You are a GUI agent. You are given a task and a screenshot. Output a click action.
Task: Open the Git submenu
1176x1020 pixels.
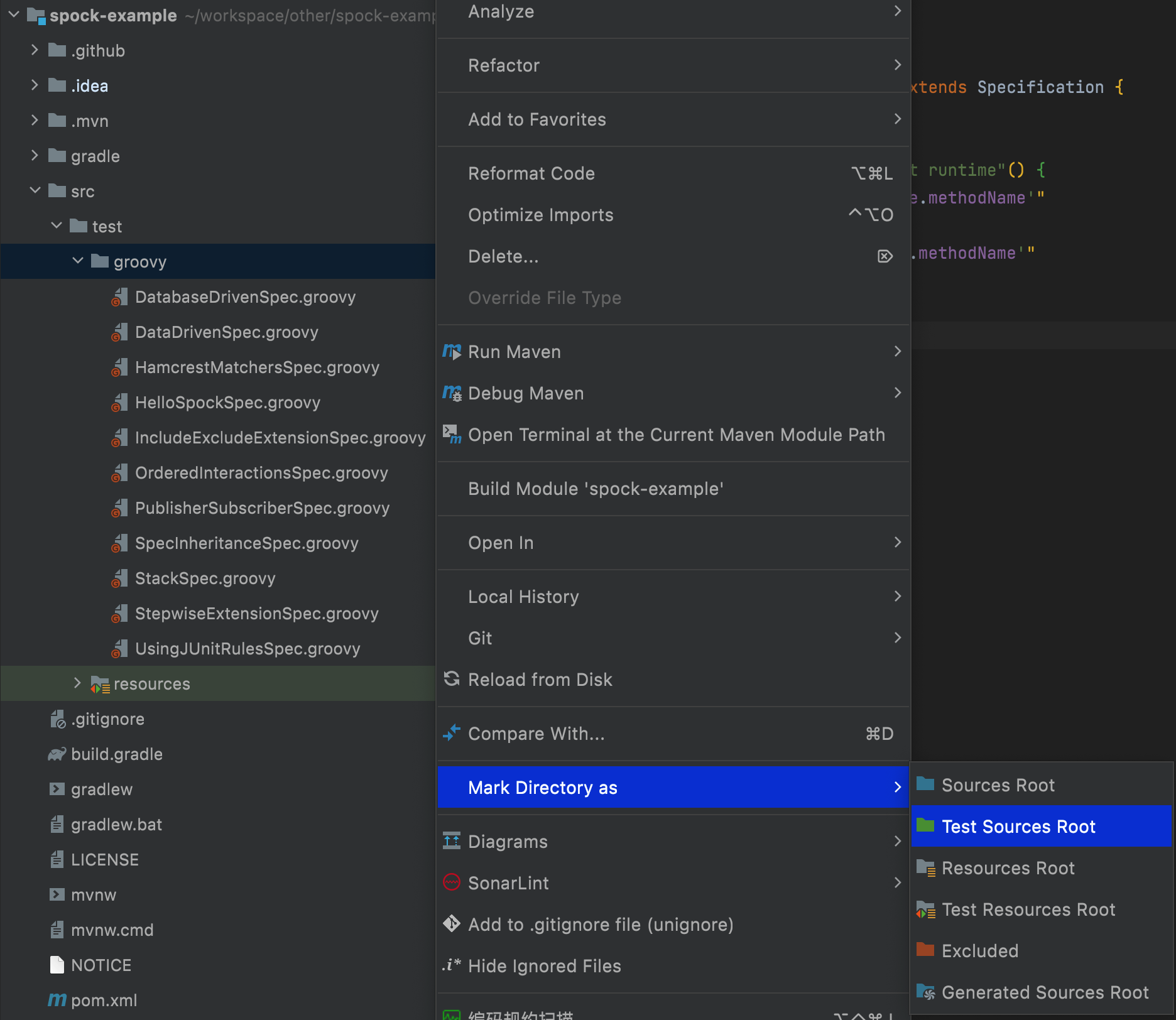673,638
